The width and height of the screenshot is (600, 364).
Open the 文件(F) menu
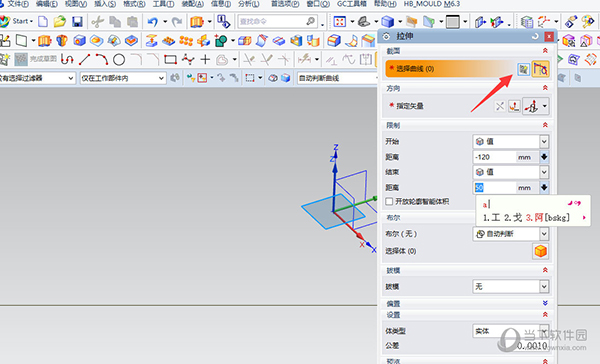[x=18, y=4]
